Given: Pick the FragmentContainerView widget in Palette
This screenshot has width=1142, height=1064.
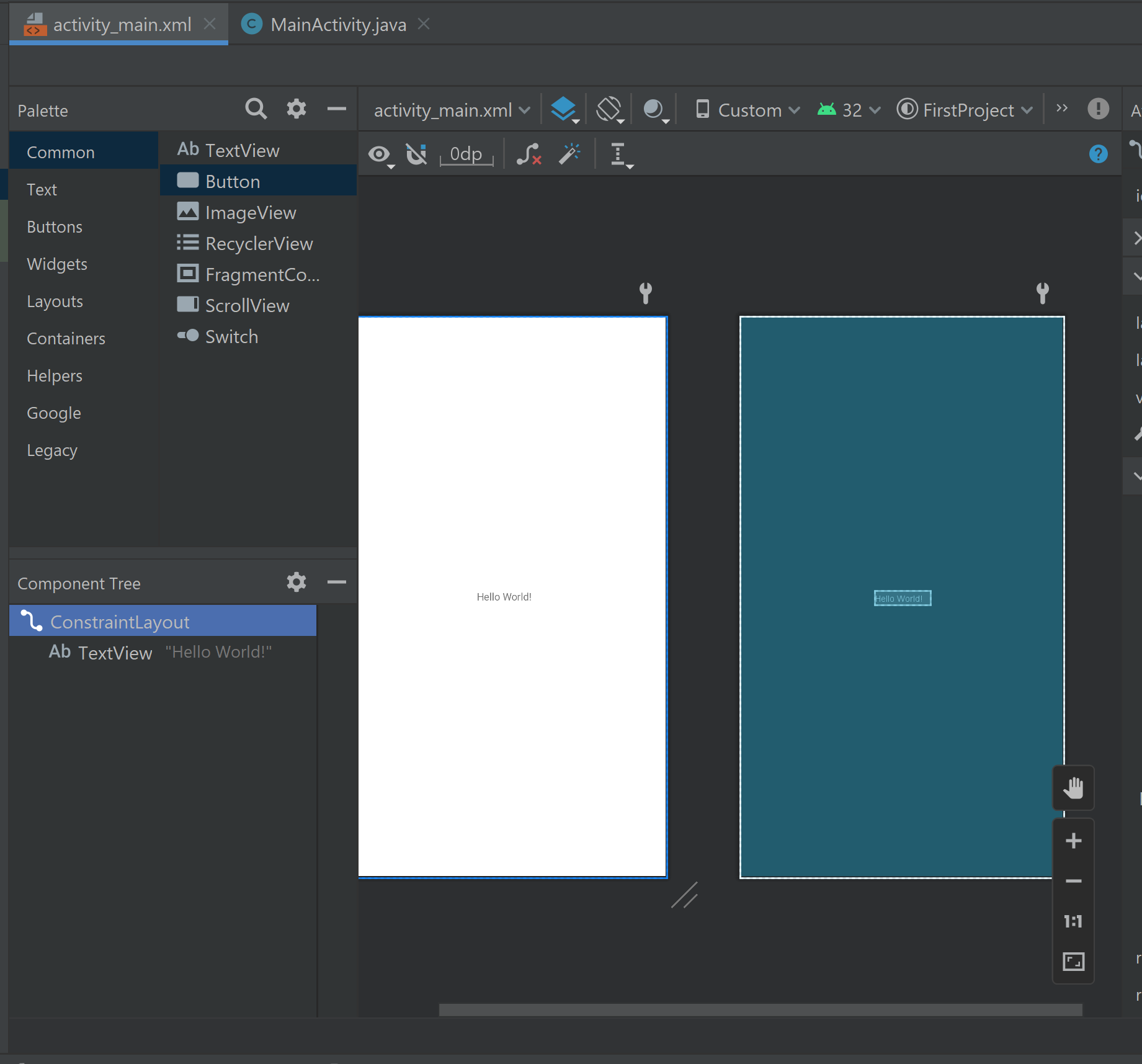Looking at the screenshot, I should click(258, 274).
